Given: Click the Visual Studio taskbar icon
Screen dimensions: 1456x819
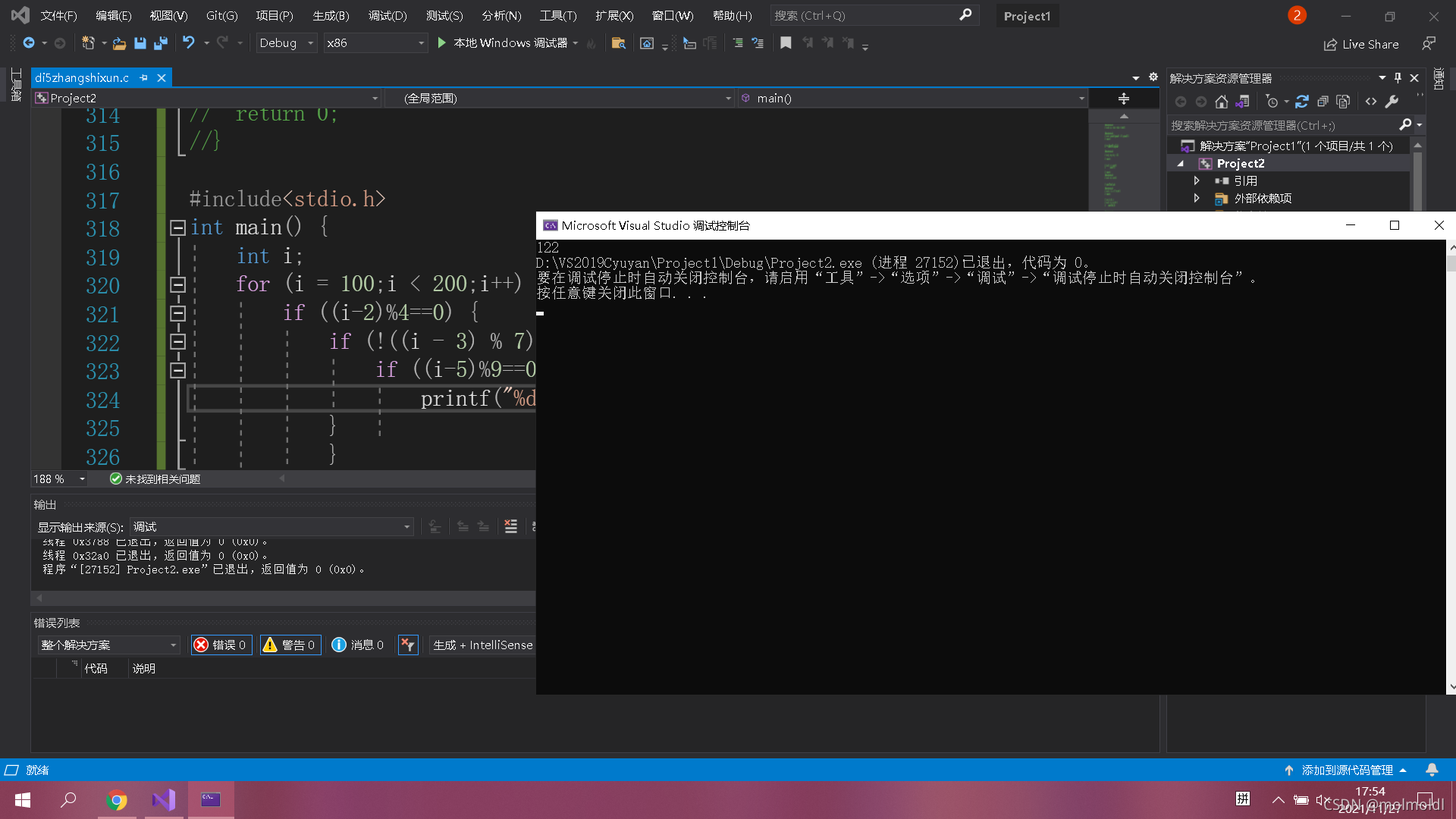Looking at the screenshot, I should [x=164, y=799].
